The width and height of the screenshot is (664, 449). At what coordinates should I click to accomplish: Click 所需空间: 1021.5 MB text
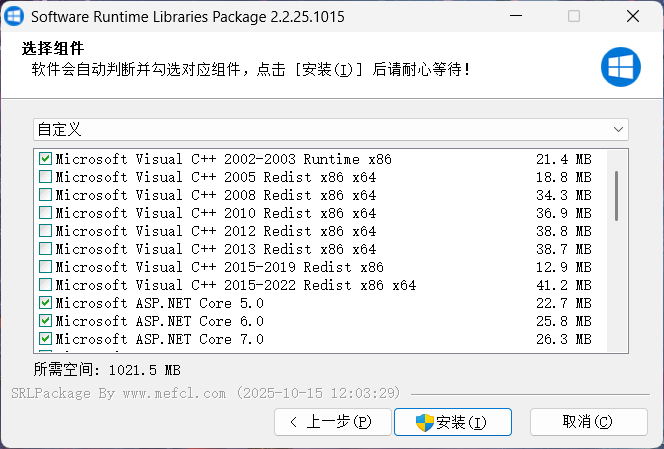pyautogui.click(x=107, y=370)
